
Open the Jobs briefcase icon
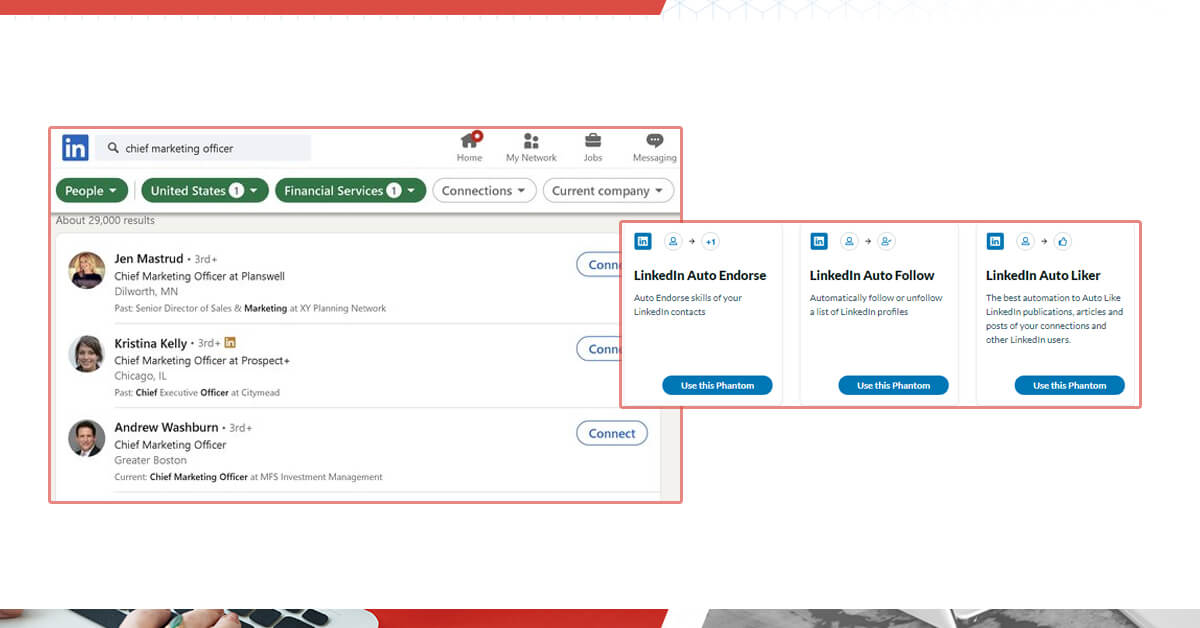tap(593, 141)
